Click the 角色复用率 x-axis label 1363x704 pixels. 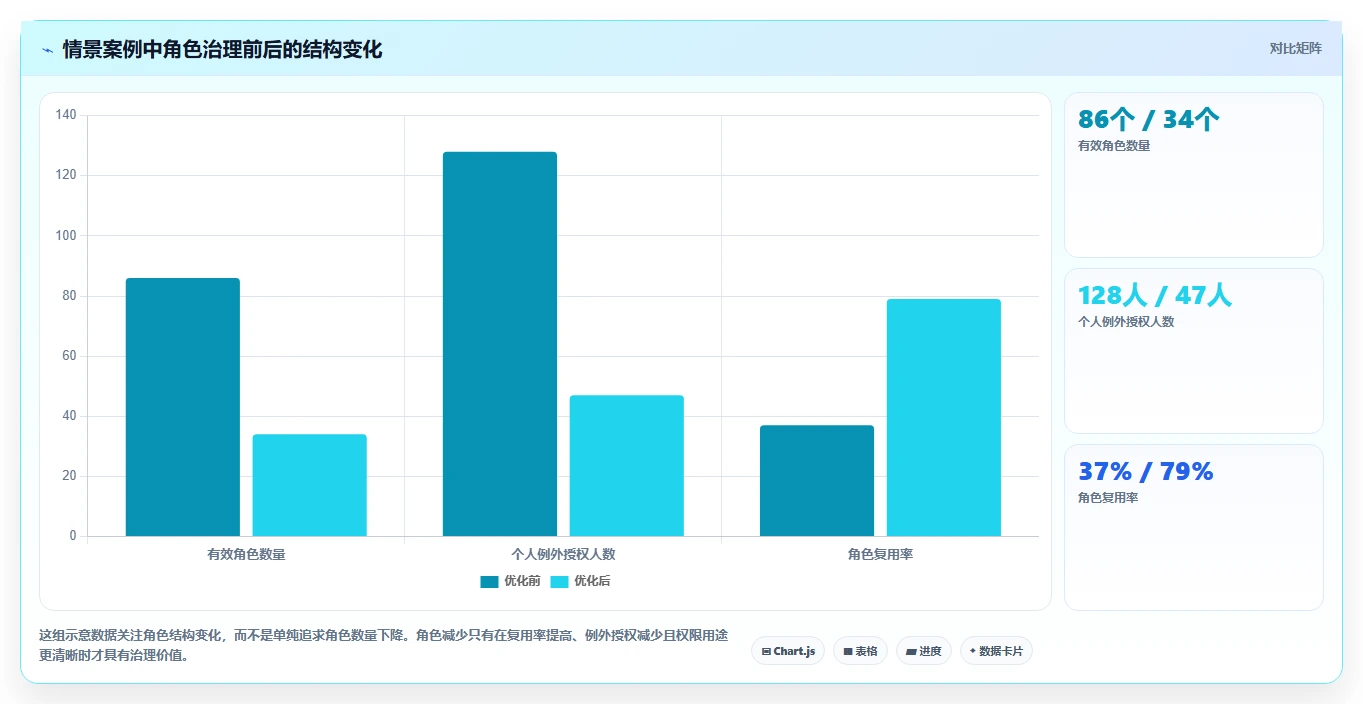(x=880, y=554)
